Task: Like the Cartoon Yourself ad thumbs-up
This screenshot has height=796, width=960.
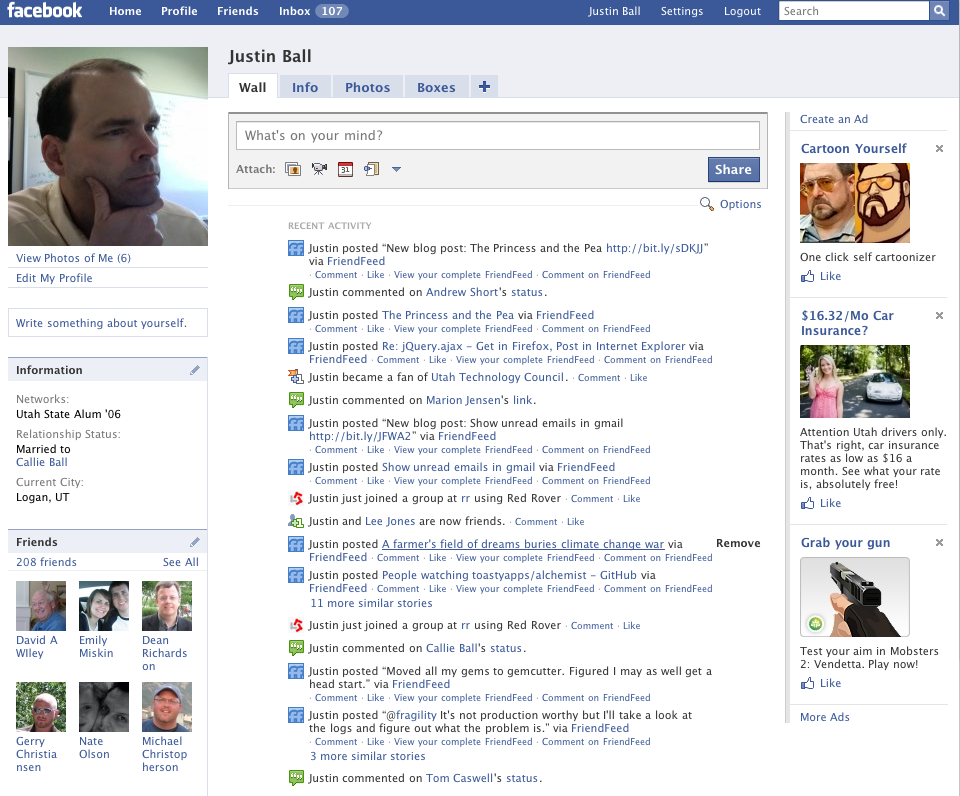Action: point(808,276)
